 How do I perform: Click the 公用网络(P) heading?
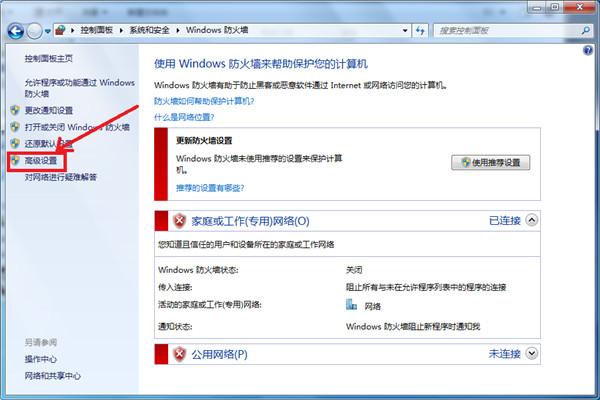tap(219, 354)
